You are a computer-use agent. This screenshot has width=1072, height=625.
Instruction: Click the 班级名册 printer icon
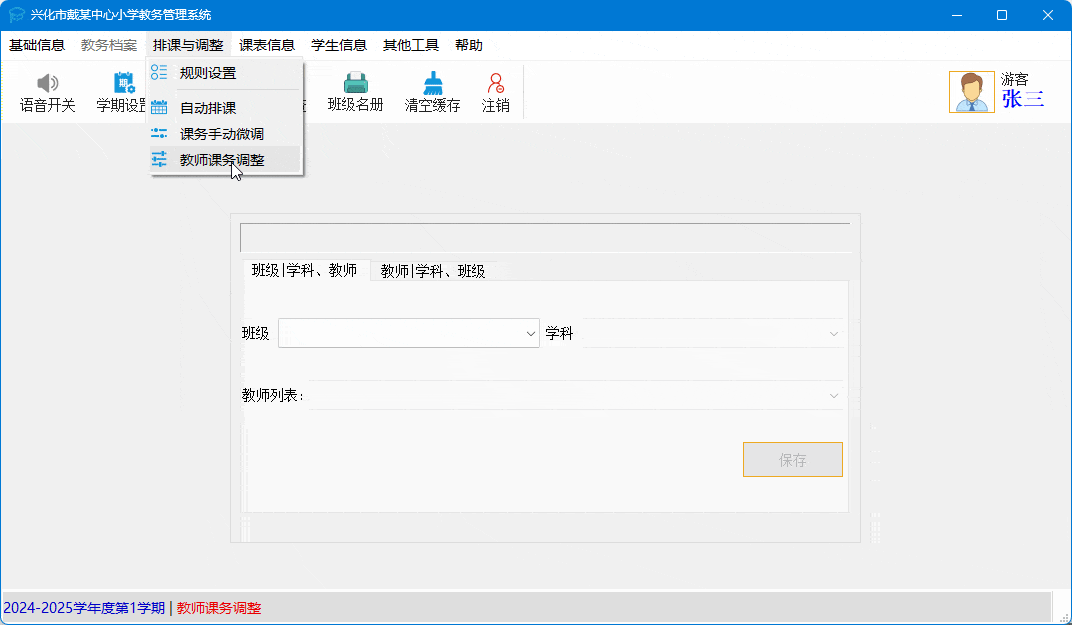(x=355, y=84)
